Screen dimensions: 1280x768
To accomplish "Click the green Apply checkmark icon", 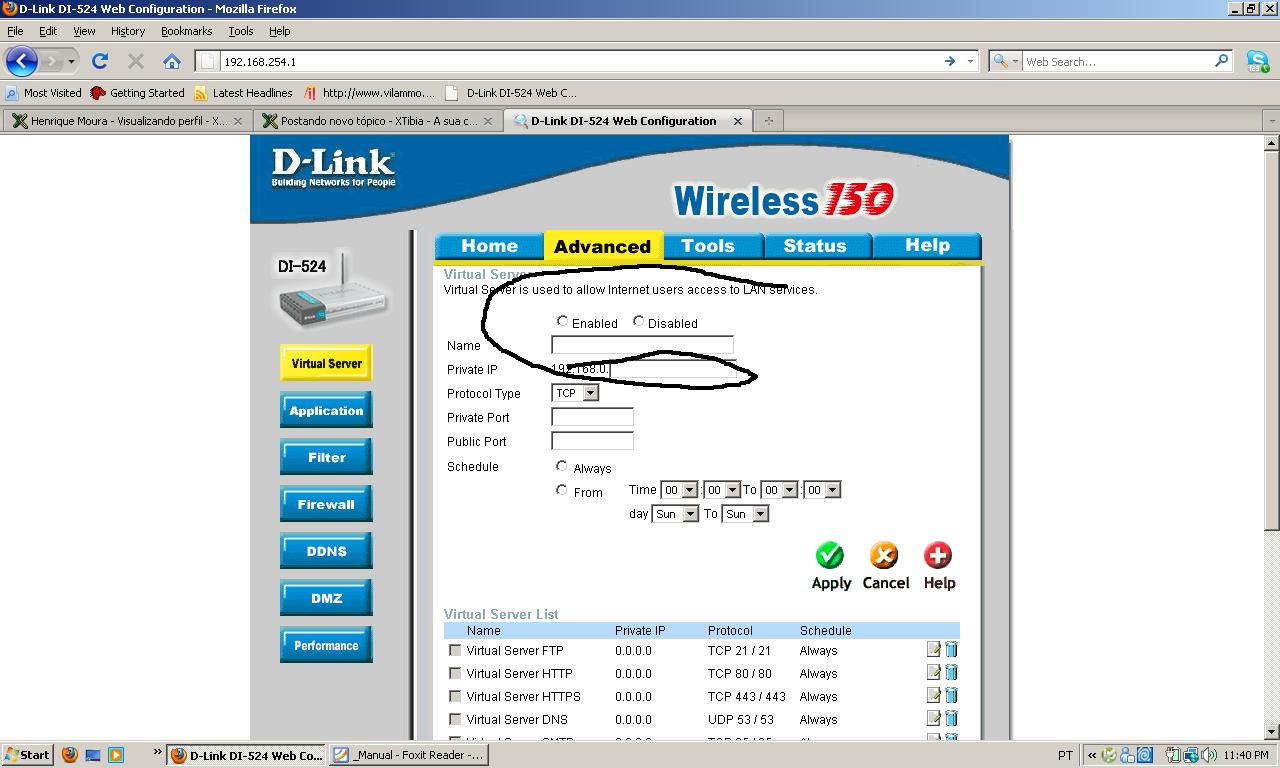I will pos(830,555).
